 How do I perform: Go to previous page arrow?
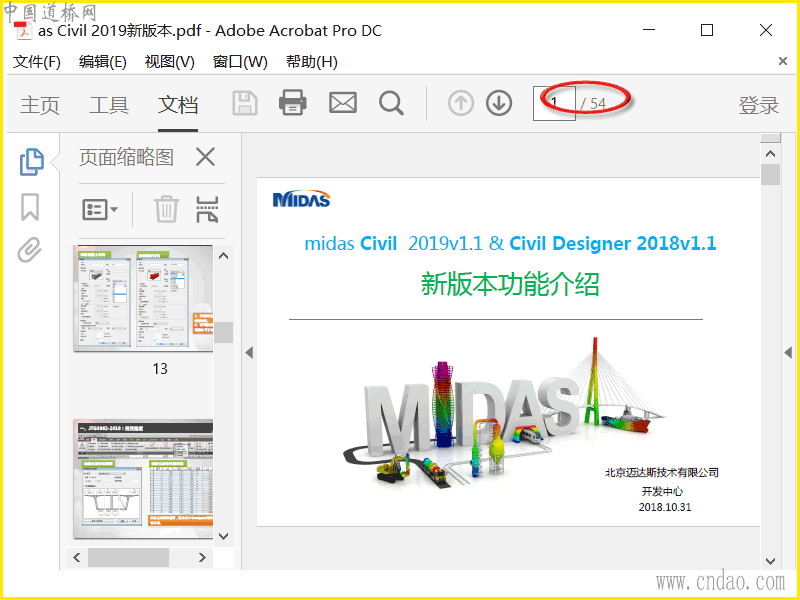461,103
